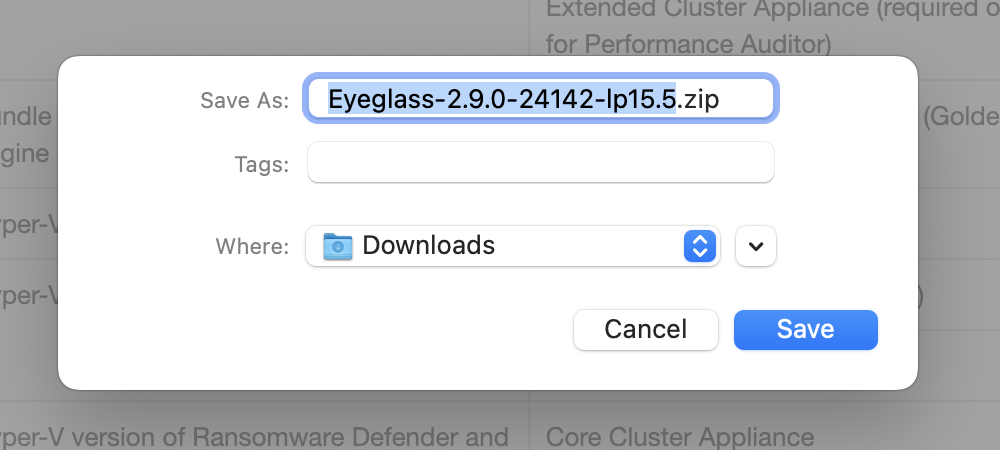The width and height of the screenshot is (1000, 450).
Task: Cancel the save dialog
Action: (645, 329)
